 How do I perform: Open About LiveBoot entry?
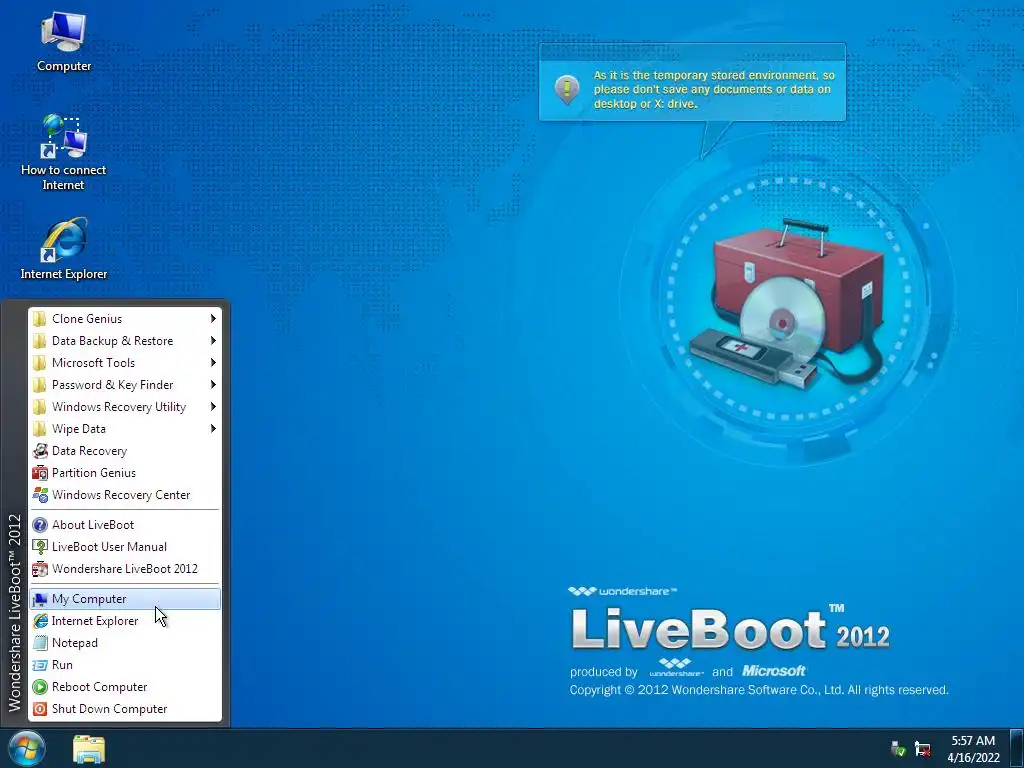click(125, 525)
